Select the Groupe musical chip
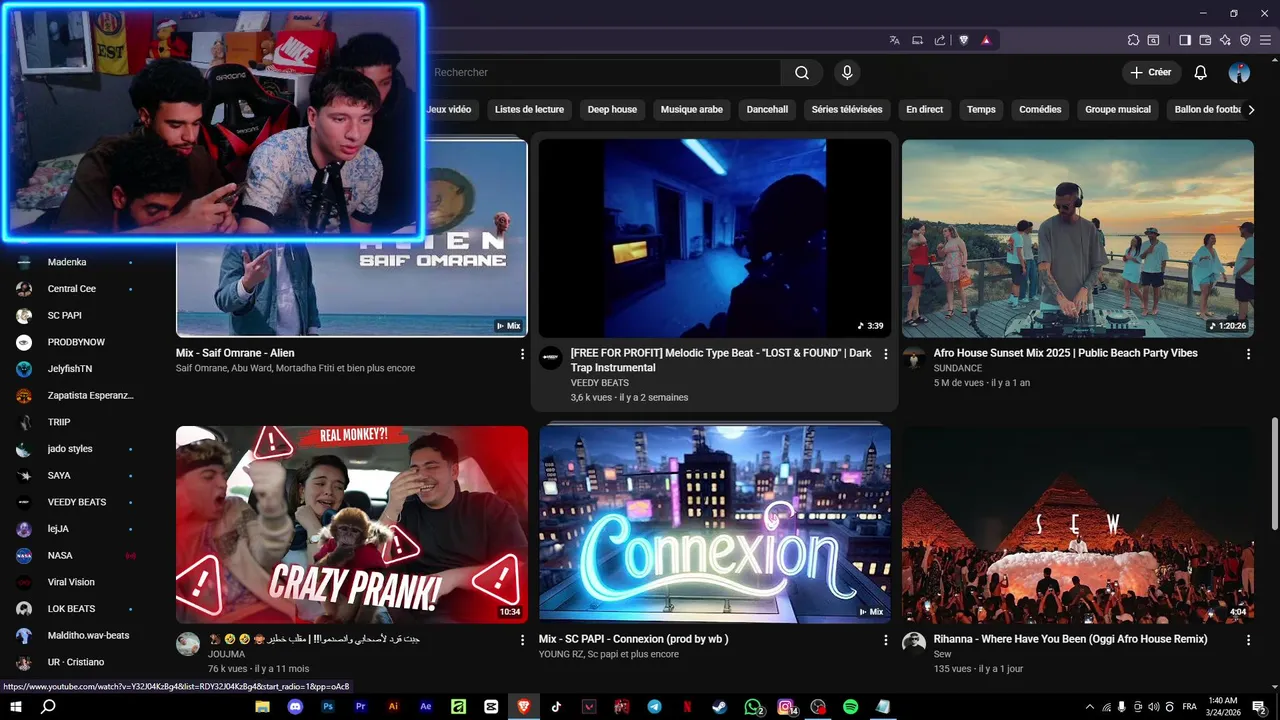The width and height of the screenshot is (1280, 720). tap(1118, 109)
